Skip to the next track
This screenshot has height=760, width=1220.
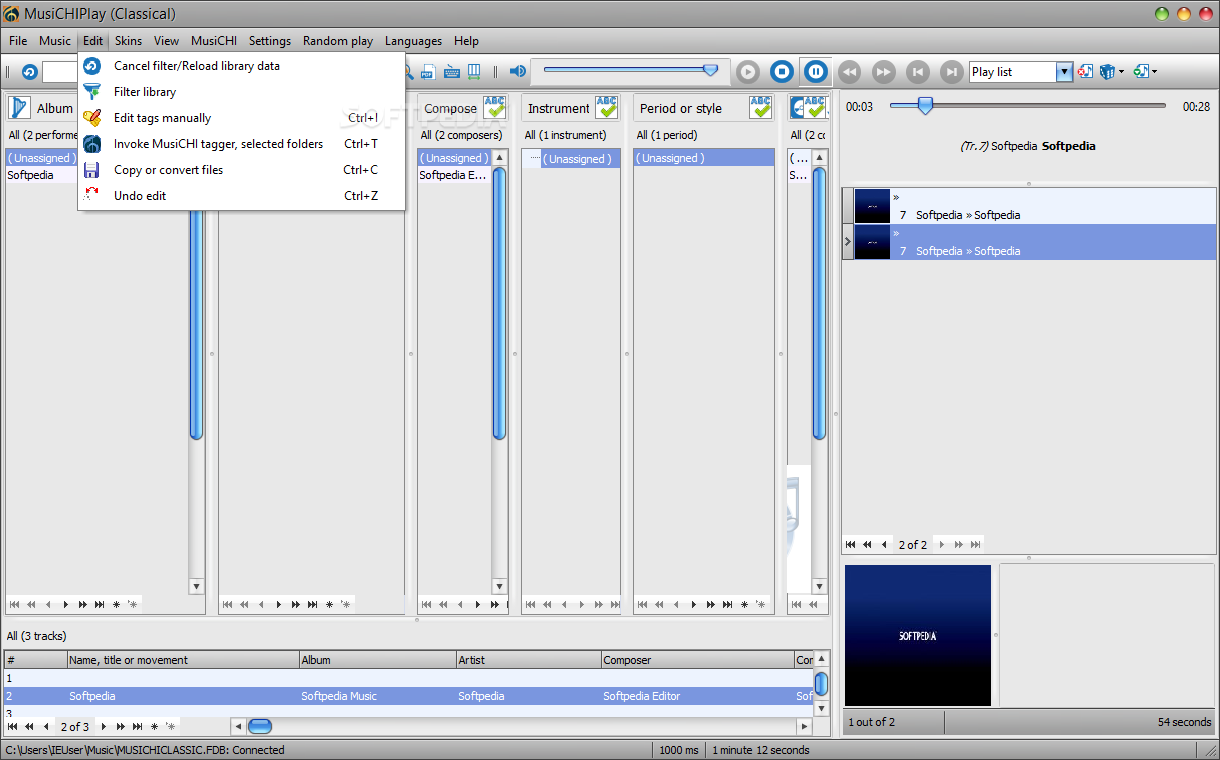click(952, 72)
